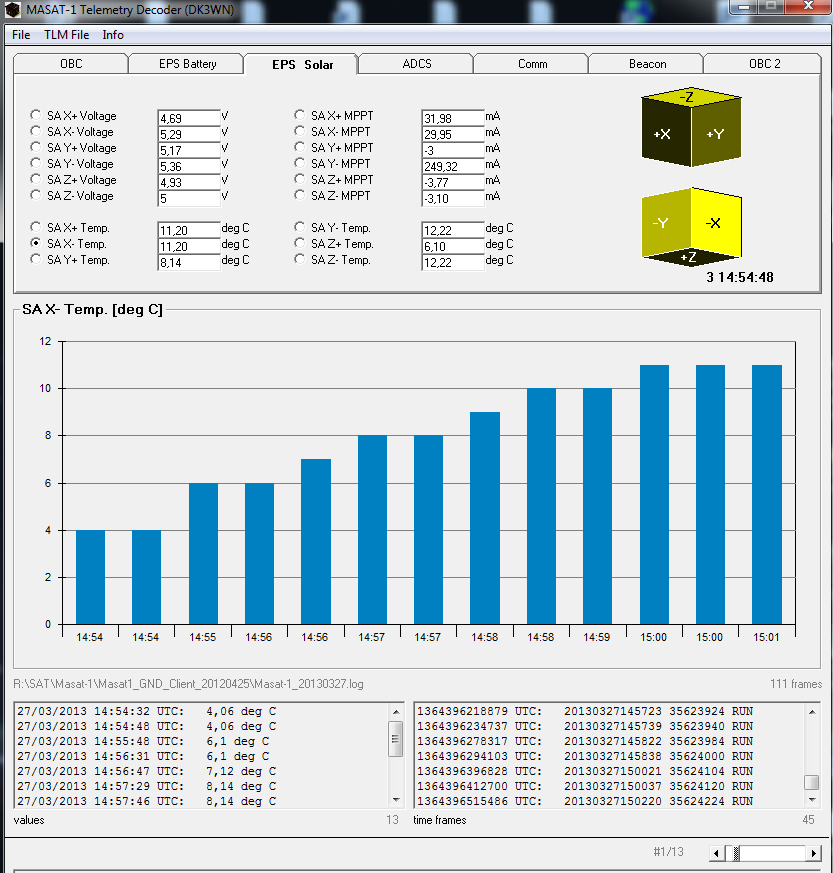Click the frame scrollbar right arrow
This screenshot has width=833, height=873.
tap(814, 853)
